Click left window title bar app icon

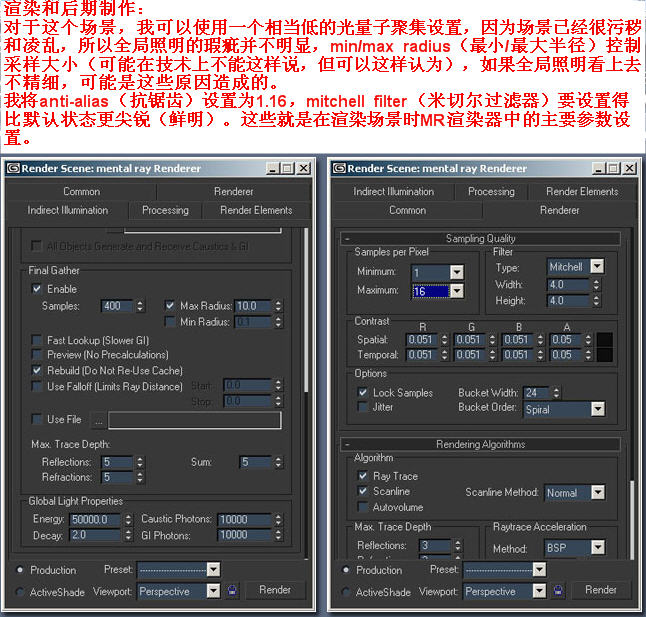[13, 168]
